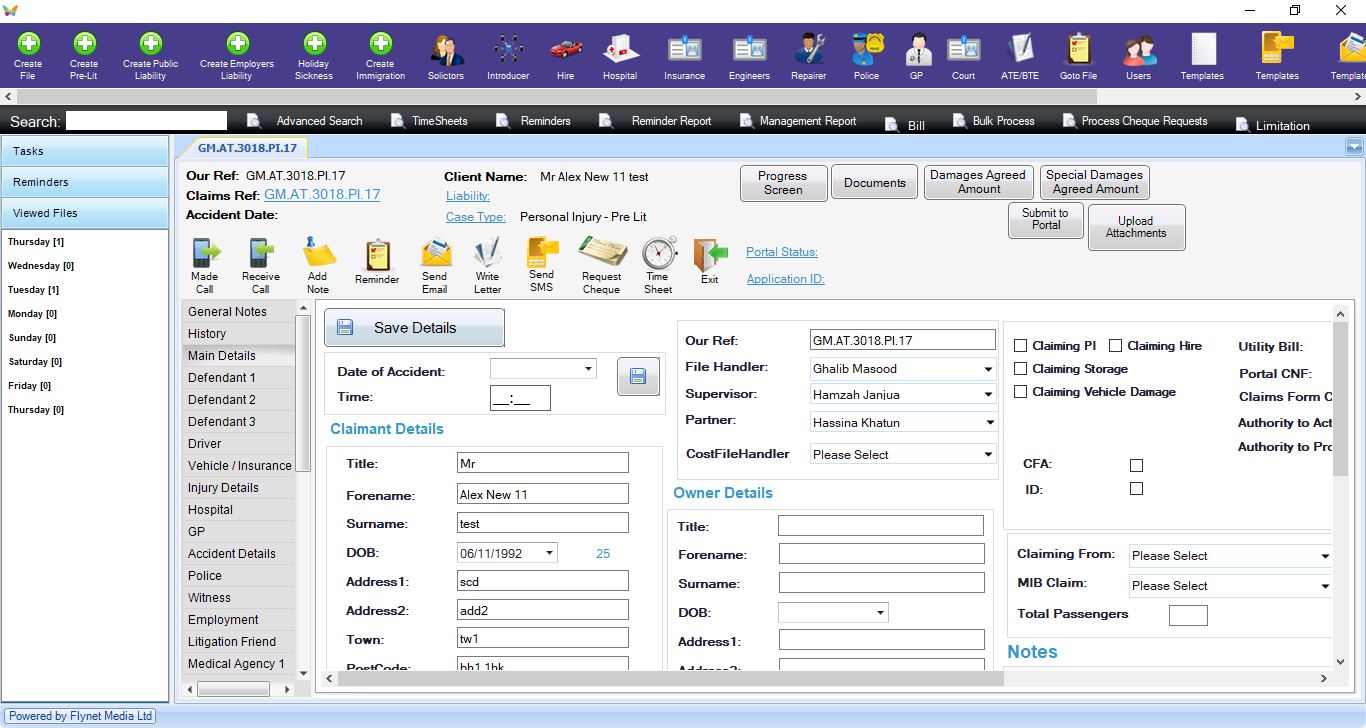Enable the Claiming PI checkbox
Screen dimensions: 1366x728
pos(1021,346)
